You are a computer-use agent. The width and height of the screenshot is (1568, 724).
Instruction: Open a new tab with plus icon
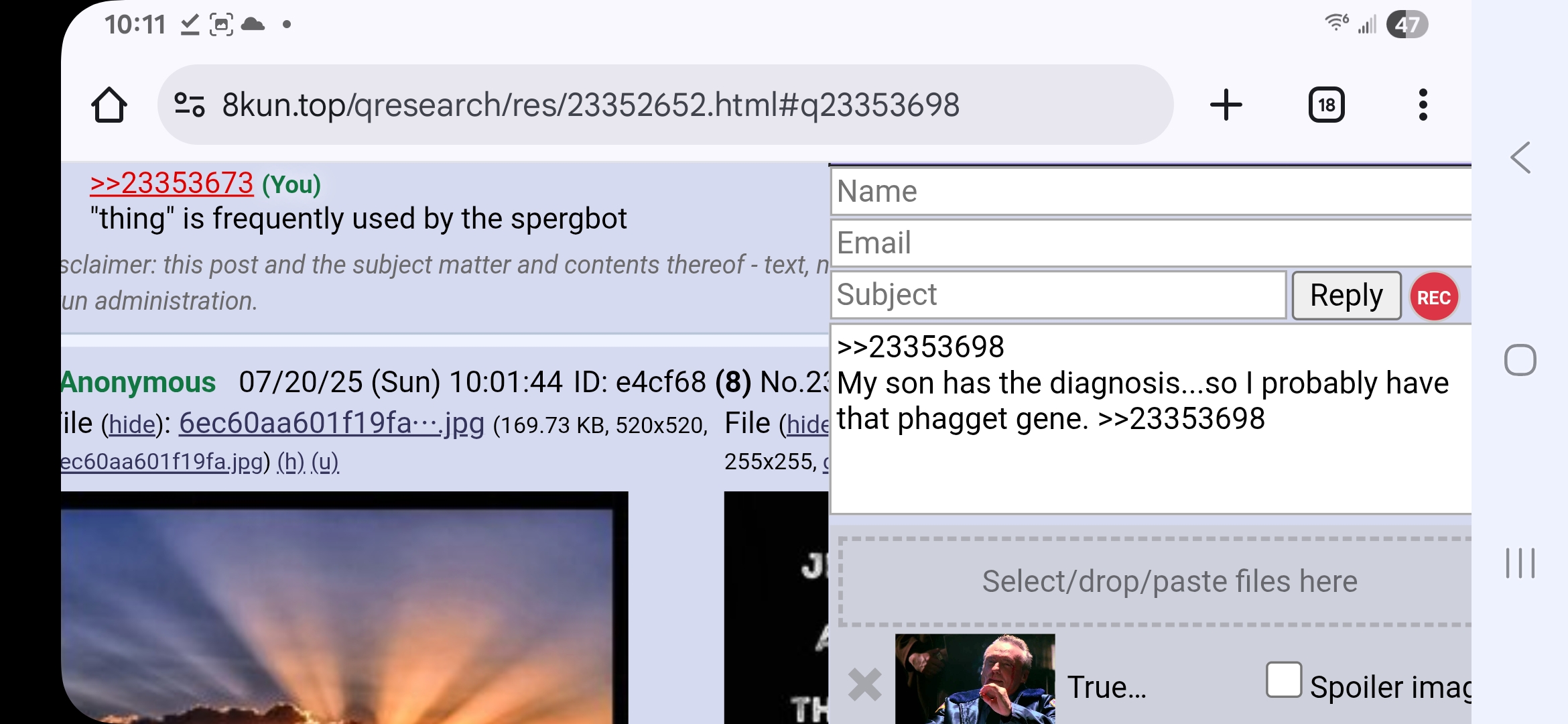tap(1226, 105)
